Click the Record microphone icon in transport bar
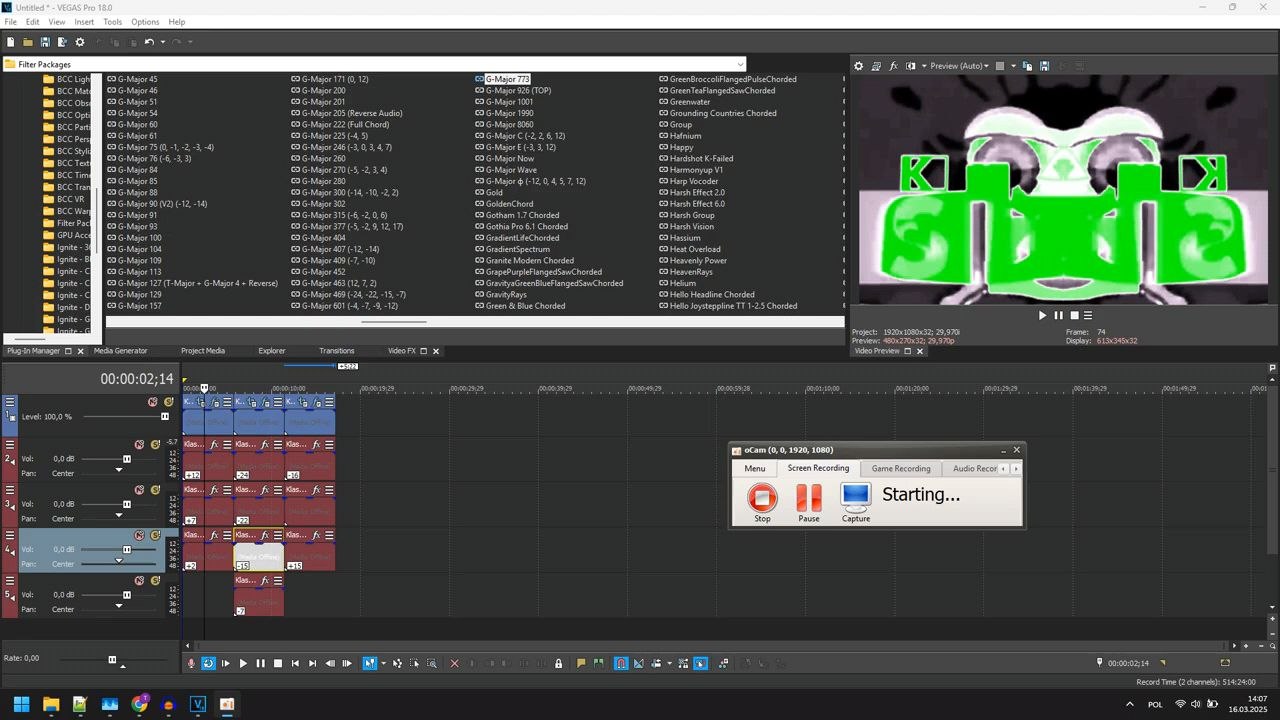The image size is (1280, 720). pyautogui.click(x=191, y=663)
